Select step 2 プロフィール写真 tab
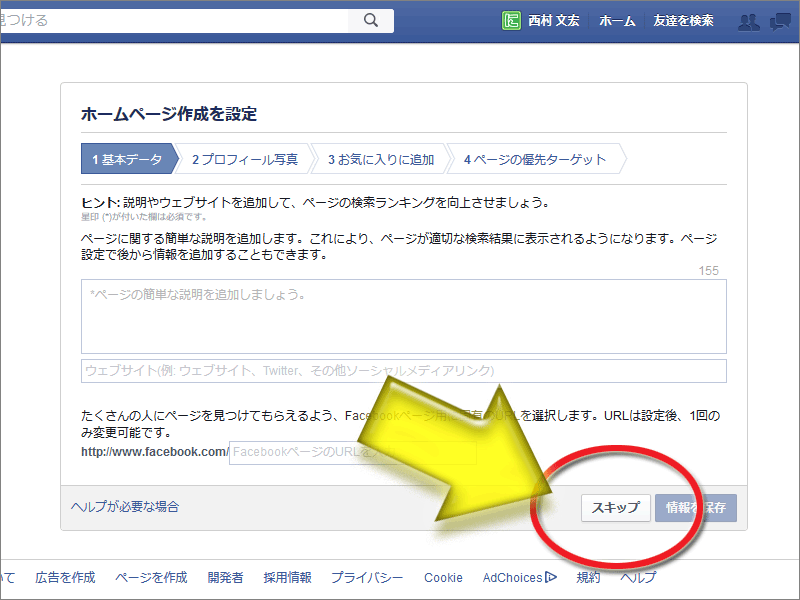This screenshot has width=800, height=600. pos(244,159)
